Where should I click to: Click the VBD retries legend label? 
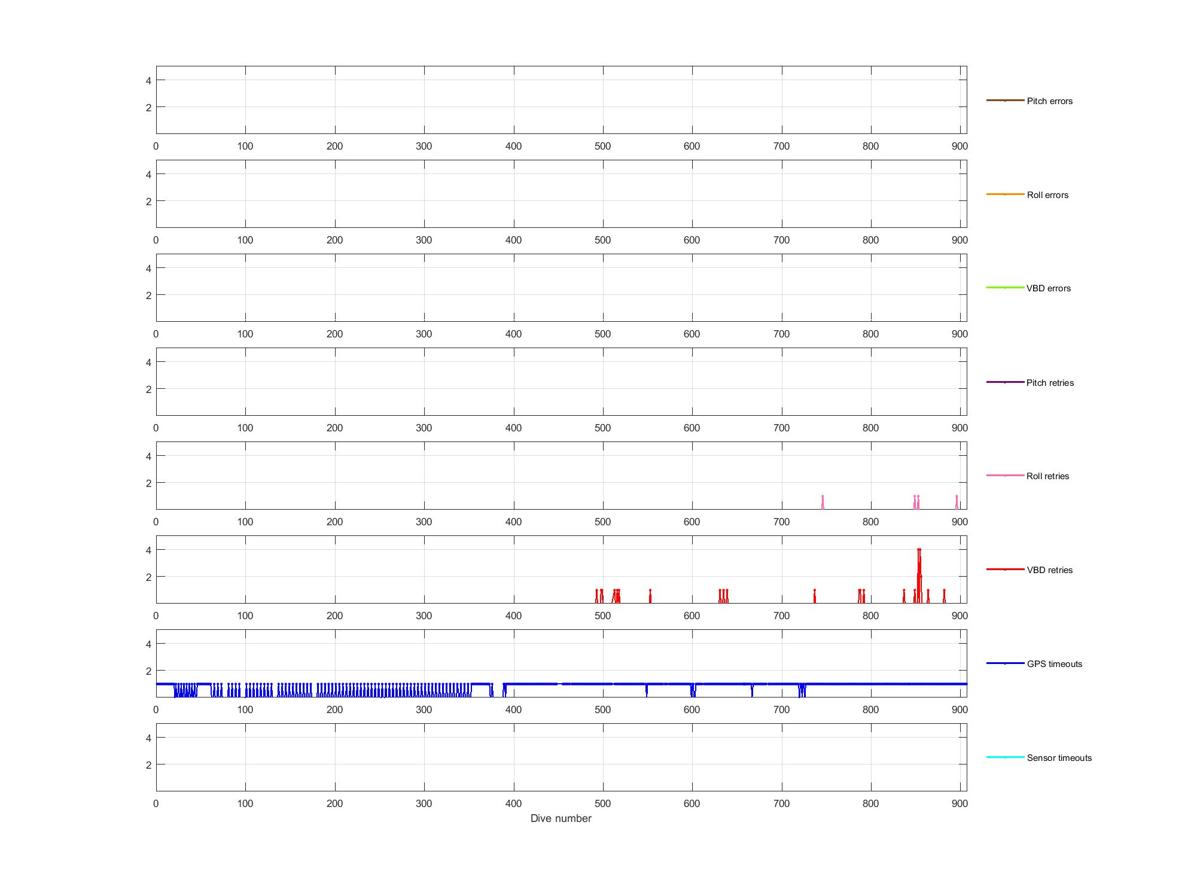[x=1049, y=570]
